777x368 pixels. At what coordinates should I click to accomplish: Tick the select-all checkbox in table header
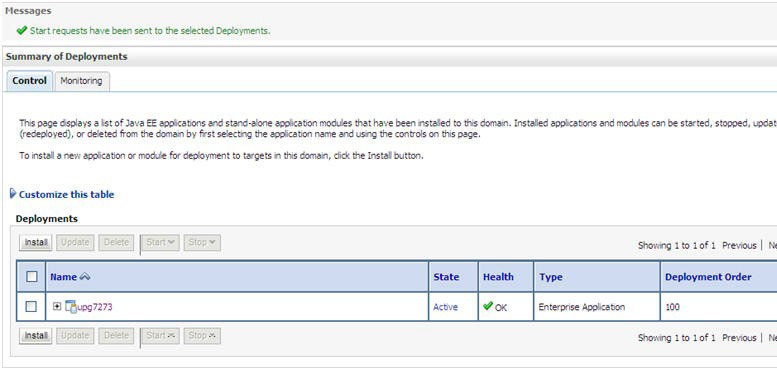(x=31, y=276)
